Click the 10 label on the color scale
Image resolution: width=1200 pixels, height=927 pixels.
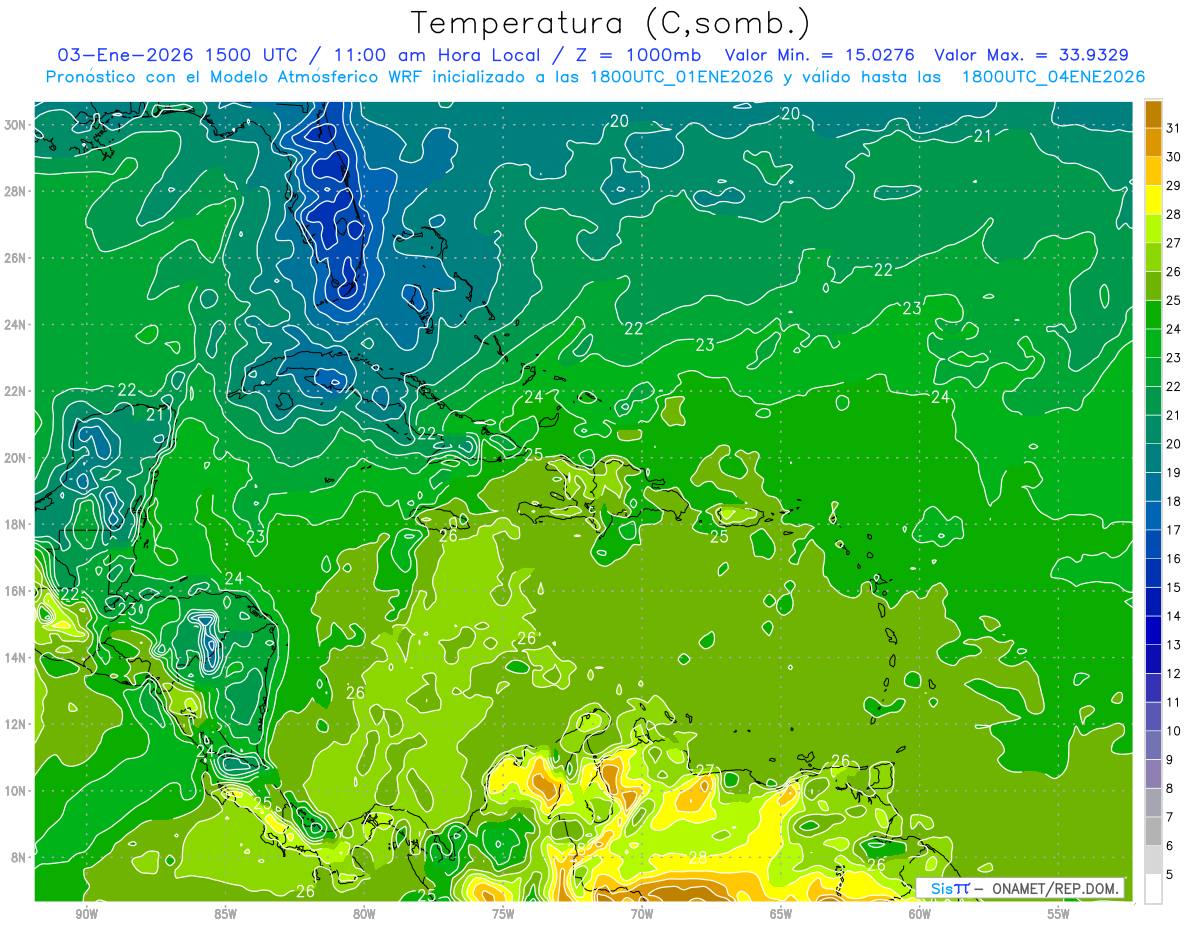click(1174, 731)
